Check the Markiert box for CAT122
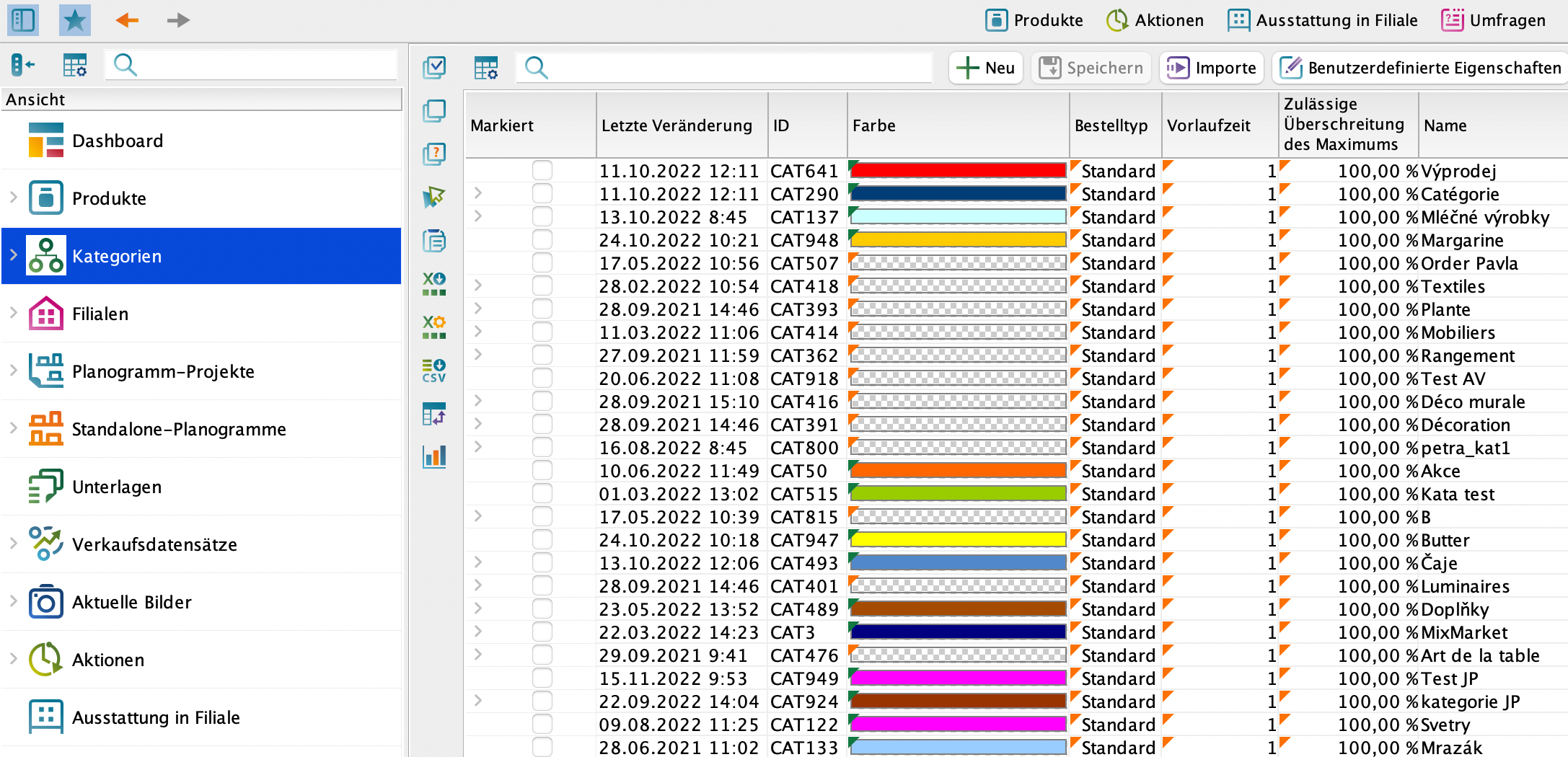 tap(542, 724)
